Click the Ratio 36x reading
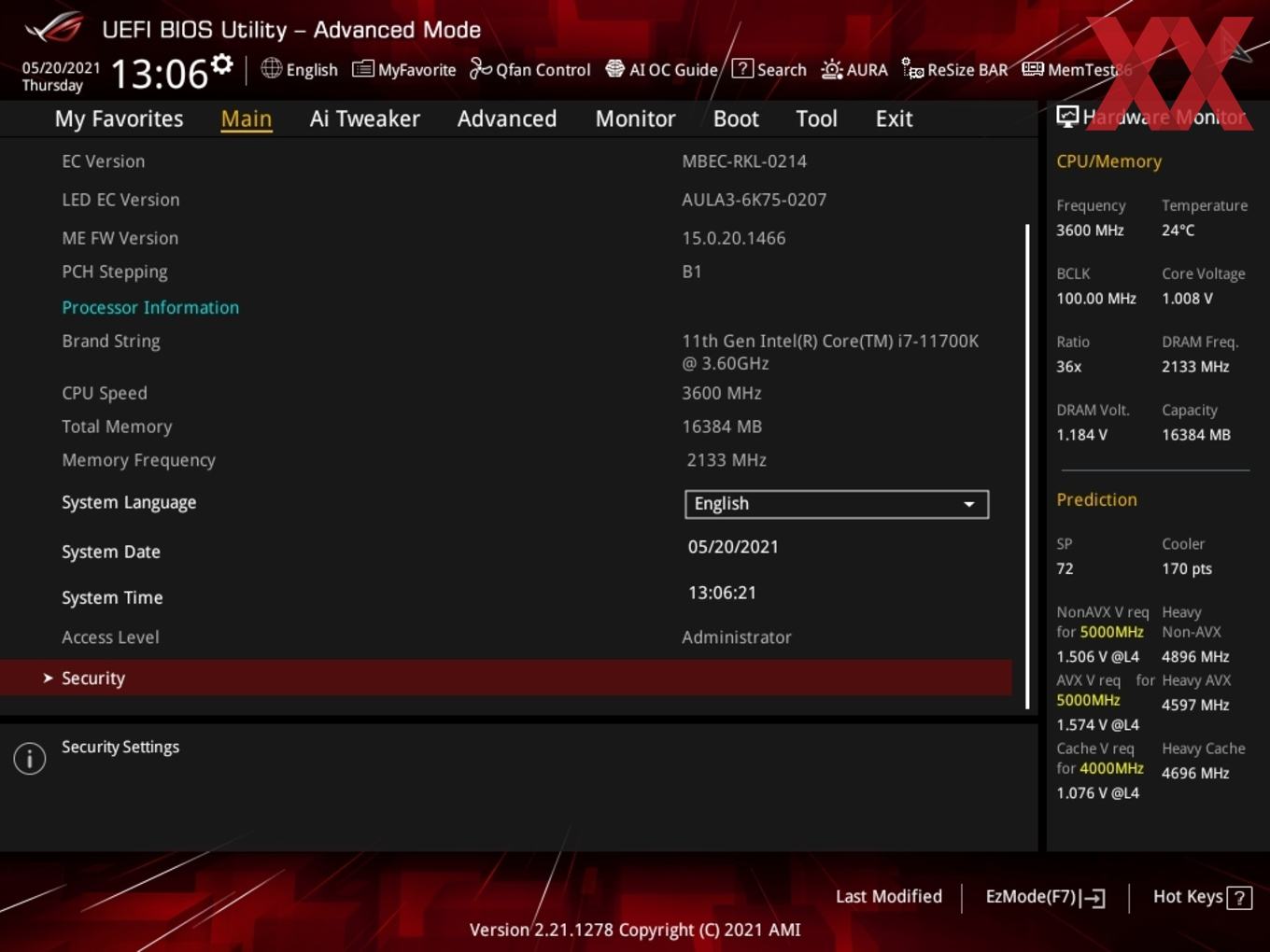The height and width of the screenshot is (952, 1270). (1069, 367)
